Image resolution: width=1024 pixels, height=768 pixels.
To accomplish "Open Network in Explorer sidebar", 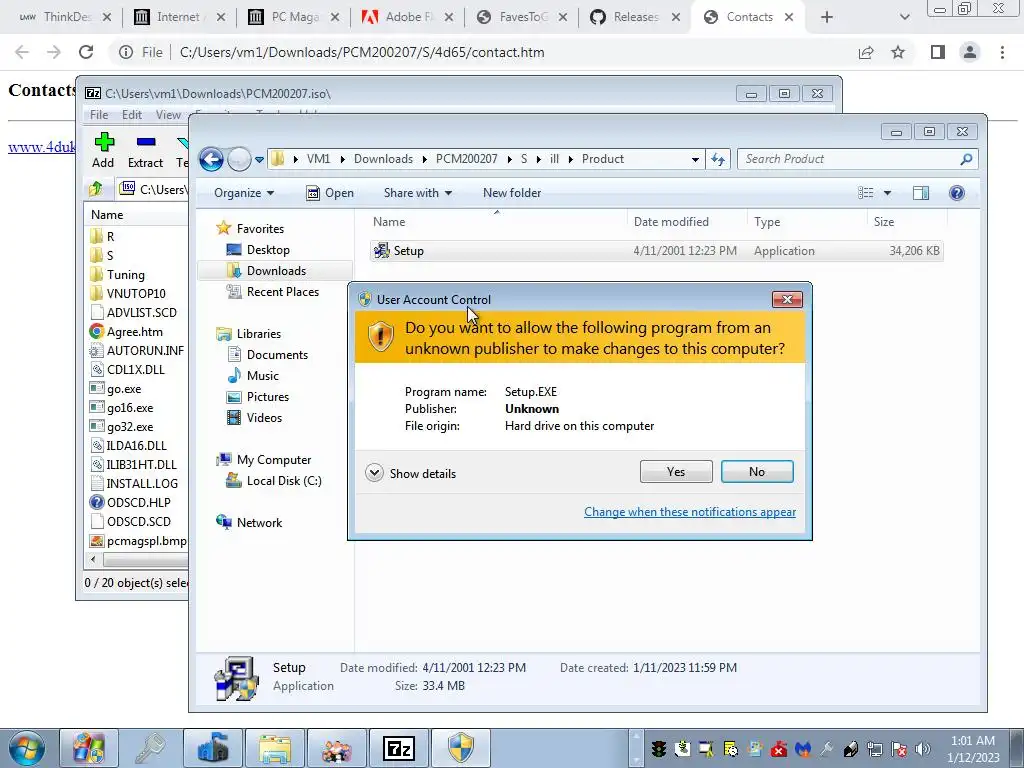I will 249,522.
